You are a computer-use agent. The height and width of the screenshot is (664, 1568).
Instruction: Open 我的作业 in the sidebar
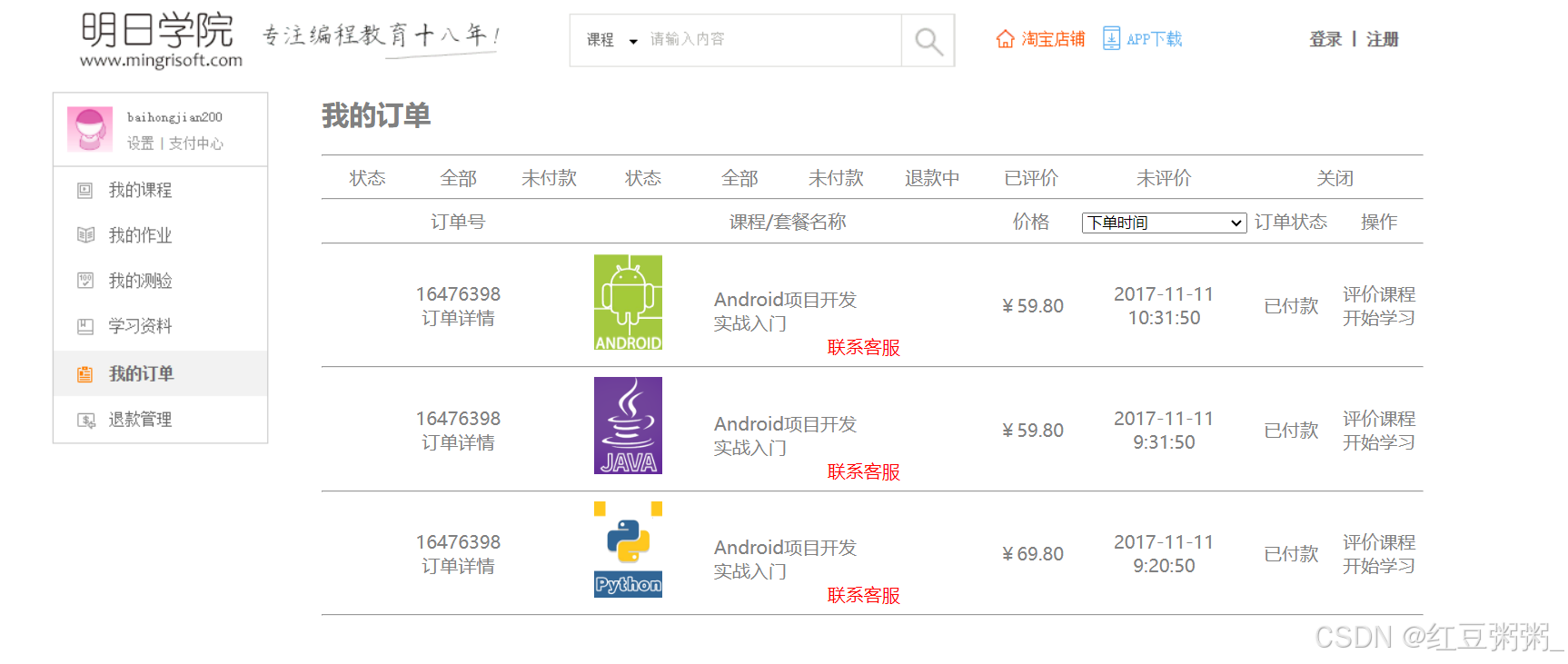coord(140,235)
